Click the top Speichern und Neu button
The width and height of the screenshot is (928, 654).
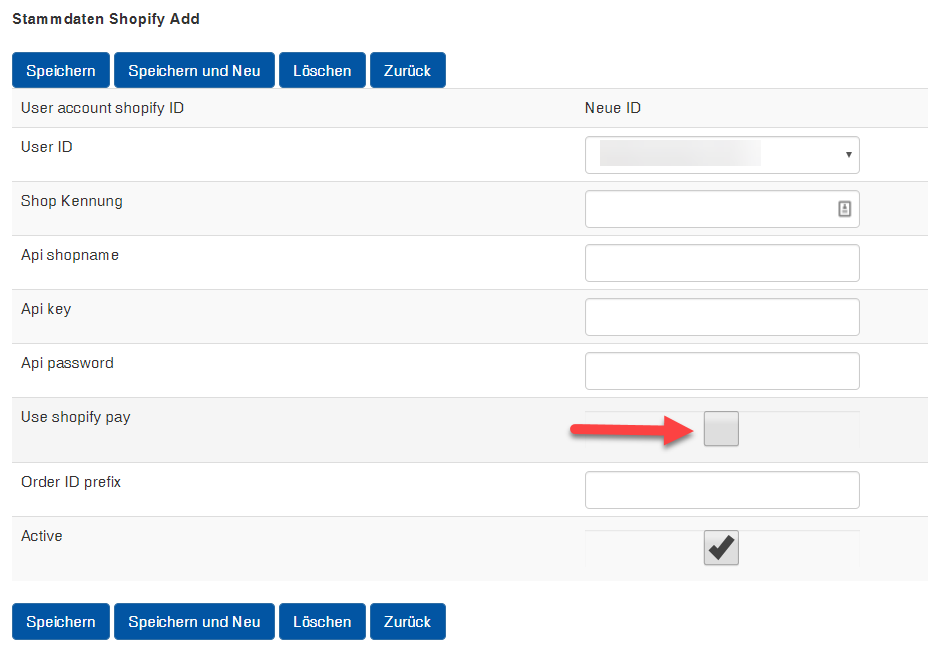tap(194, 70)
